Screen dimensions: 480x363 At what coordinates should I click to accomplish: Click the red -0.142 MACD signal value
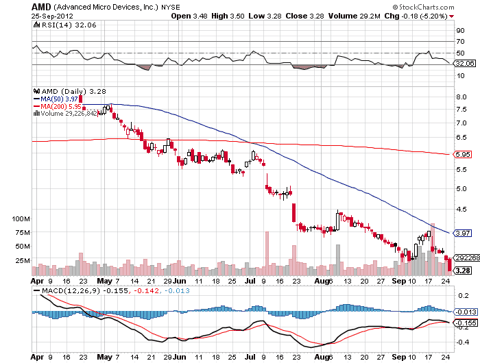tap(146, 291)
